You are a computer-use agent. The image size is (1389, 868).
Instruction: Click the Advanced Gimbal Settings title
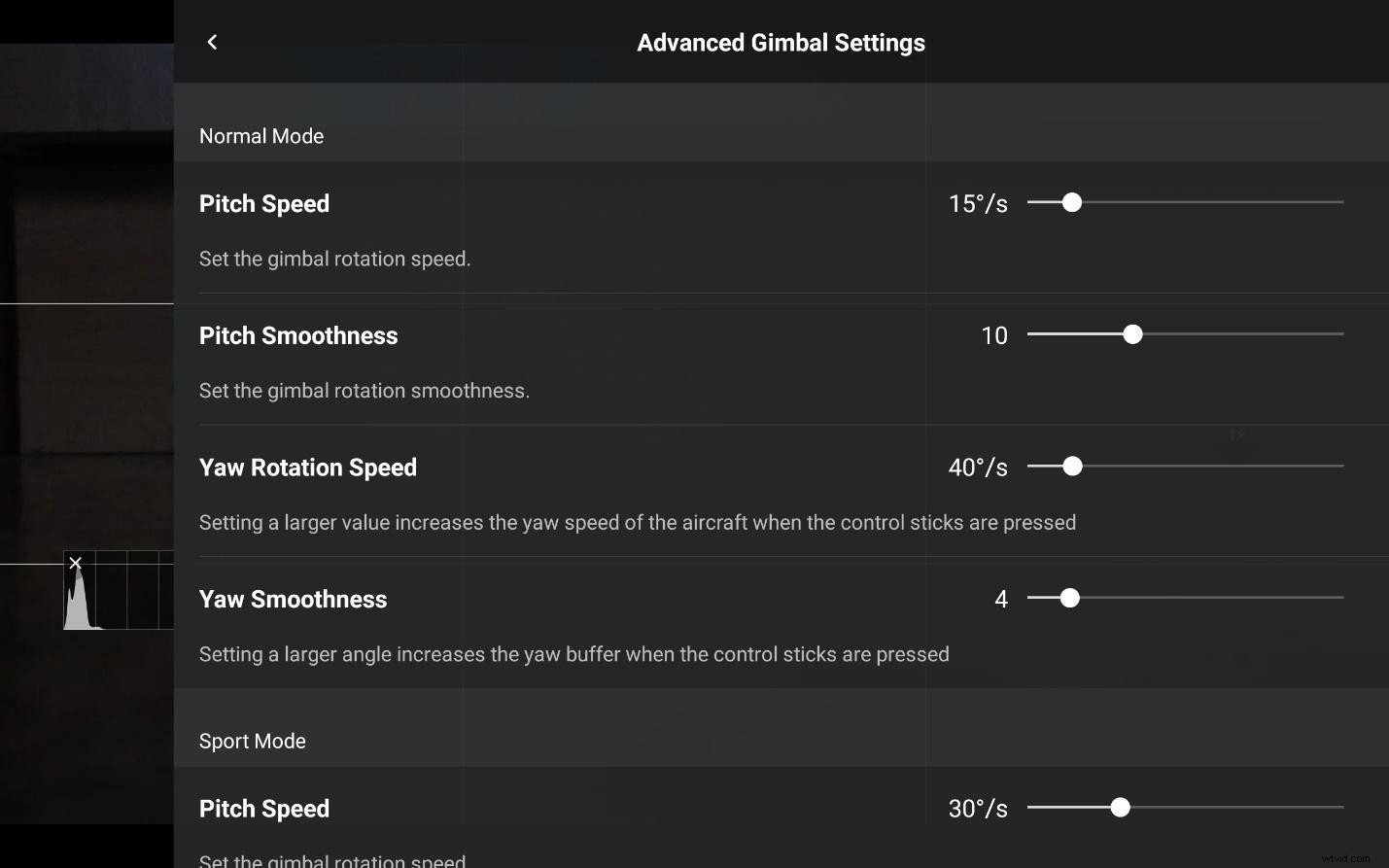click(781, 42)
